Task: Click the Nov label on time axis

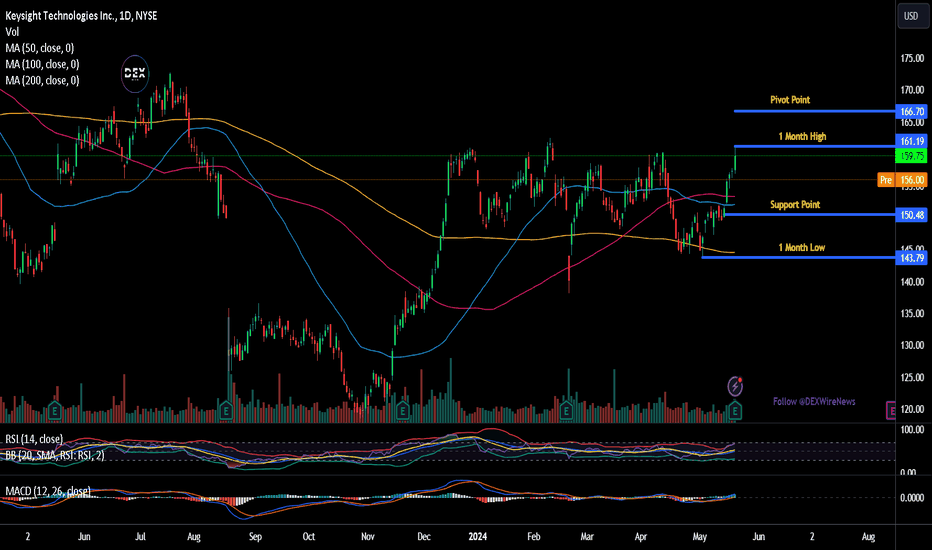Action: click(x=367, y=536)
